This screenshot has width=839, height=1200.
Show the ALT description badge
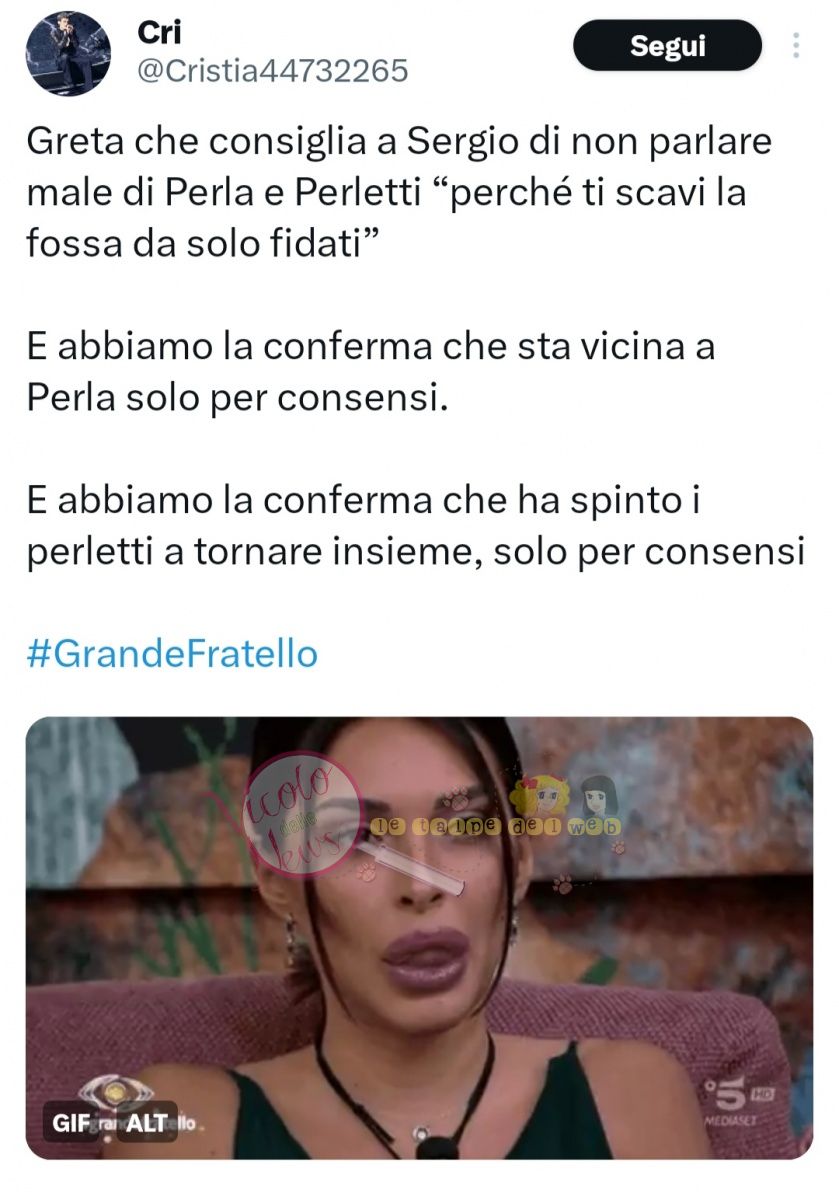[147, 1123]
